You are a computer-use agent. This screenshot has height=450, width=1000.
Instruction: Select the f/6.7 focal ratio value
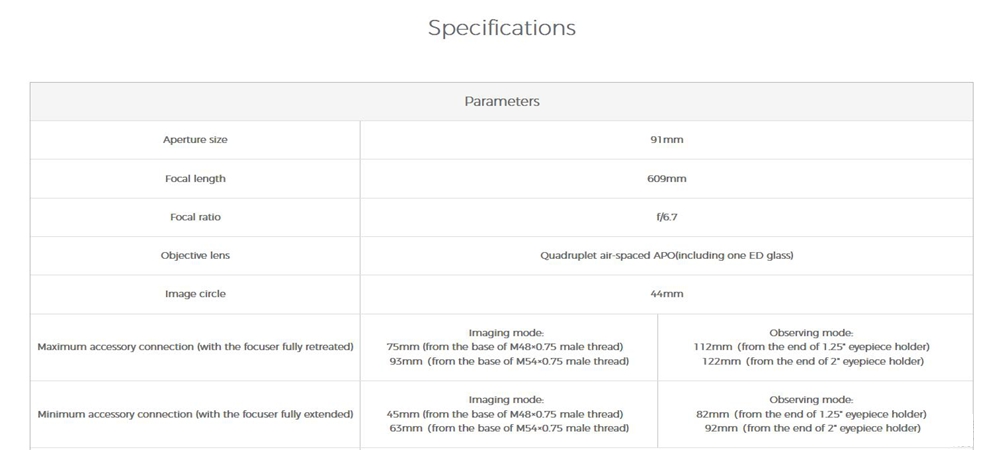point(666,217)
